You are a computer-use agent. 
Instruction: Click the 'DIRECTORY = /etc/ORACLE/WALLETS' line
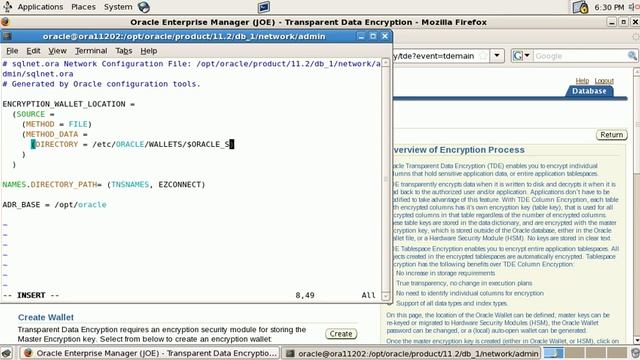point(133,144)
